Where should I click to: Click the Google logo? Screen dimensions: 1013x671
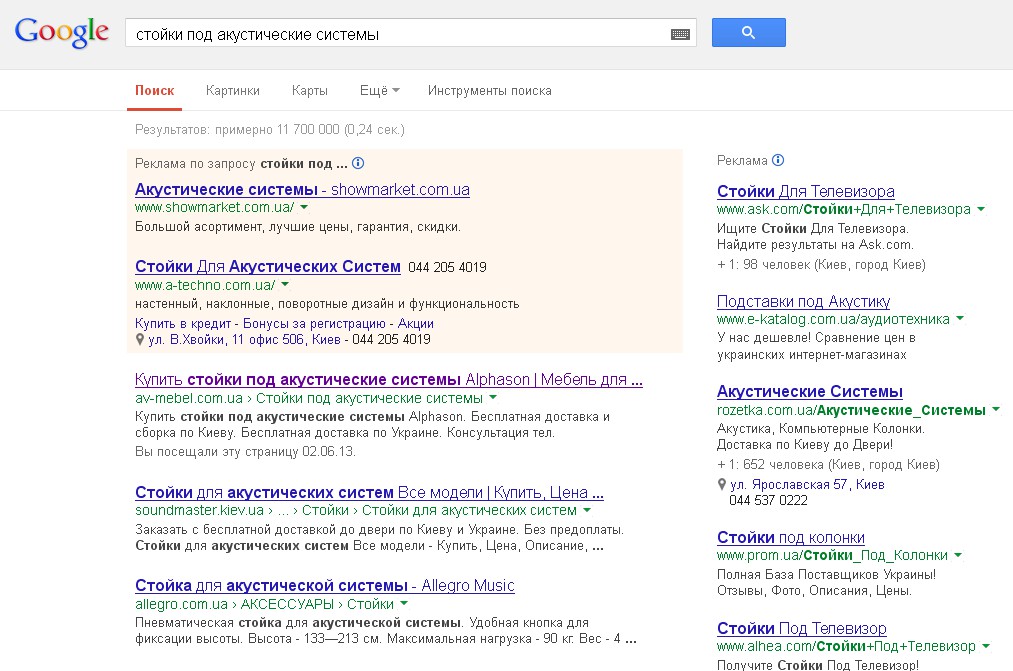click(x=62, y=32)
